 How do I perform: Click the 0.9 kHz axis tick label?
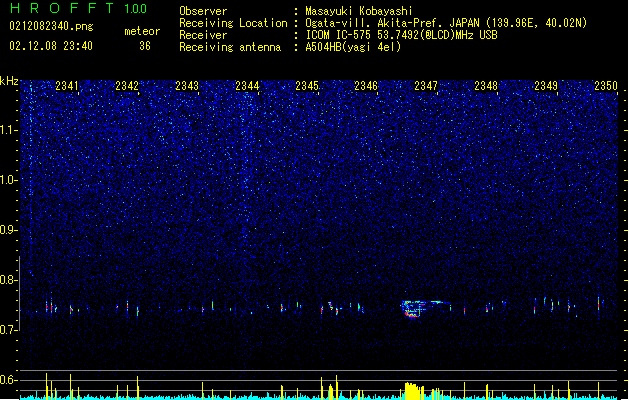click(x=8, y=230)
